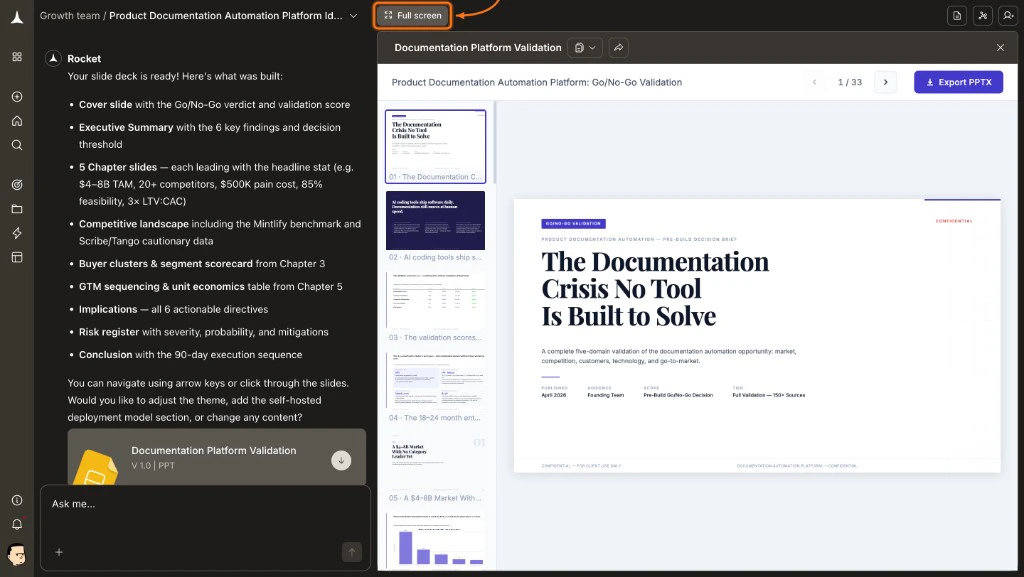1024x577 pixels.
Task: Click Export PPTX
Action: pyautogui.click(x=958, y=83)
